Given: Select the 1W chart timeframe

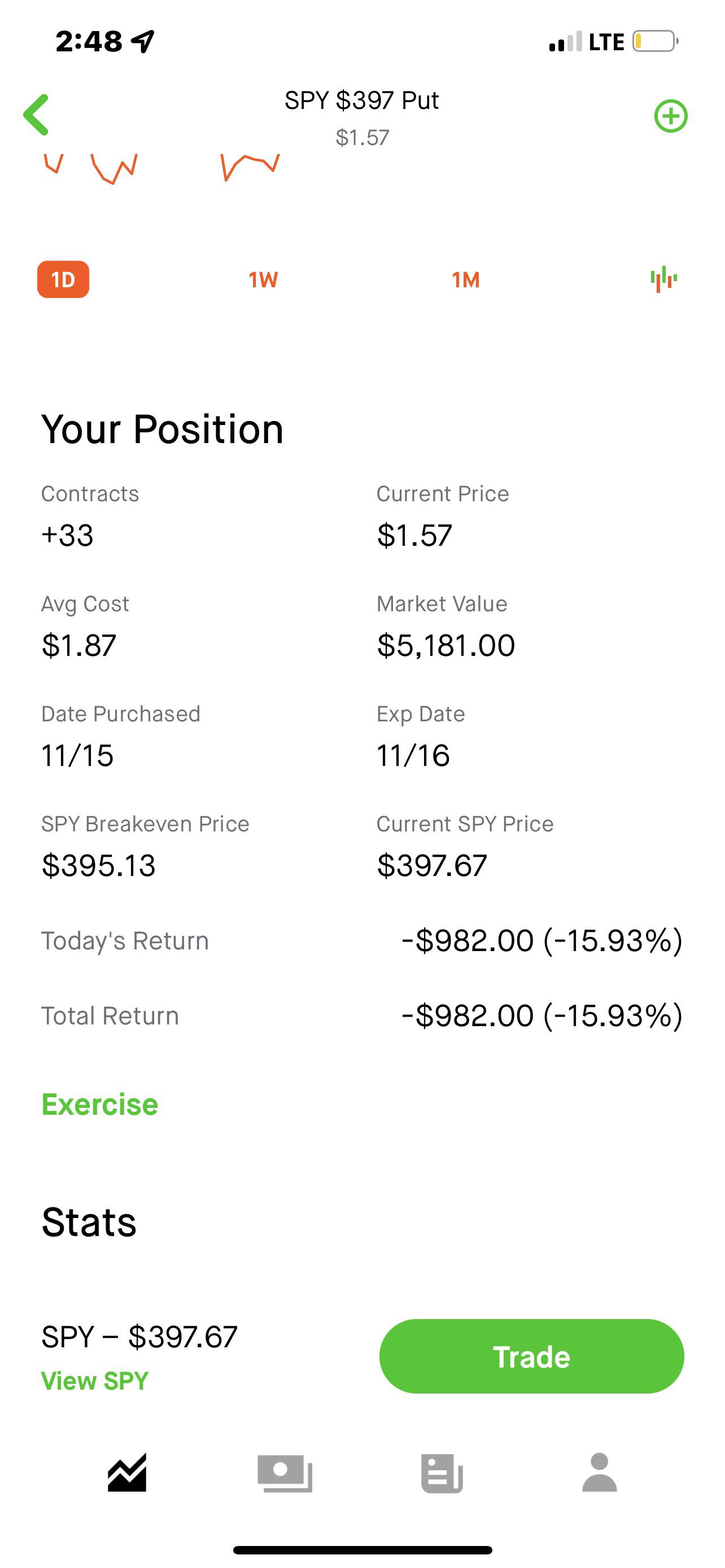Looking at the screenshot, I should pyautogui.click(x=263, y=279).
